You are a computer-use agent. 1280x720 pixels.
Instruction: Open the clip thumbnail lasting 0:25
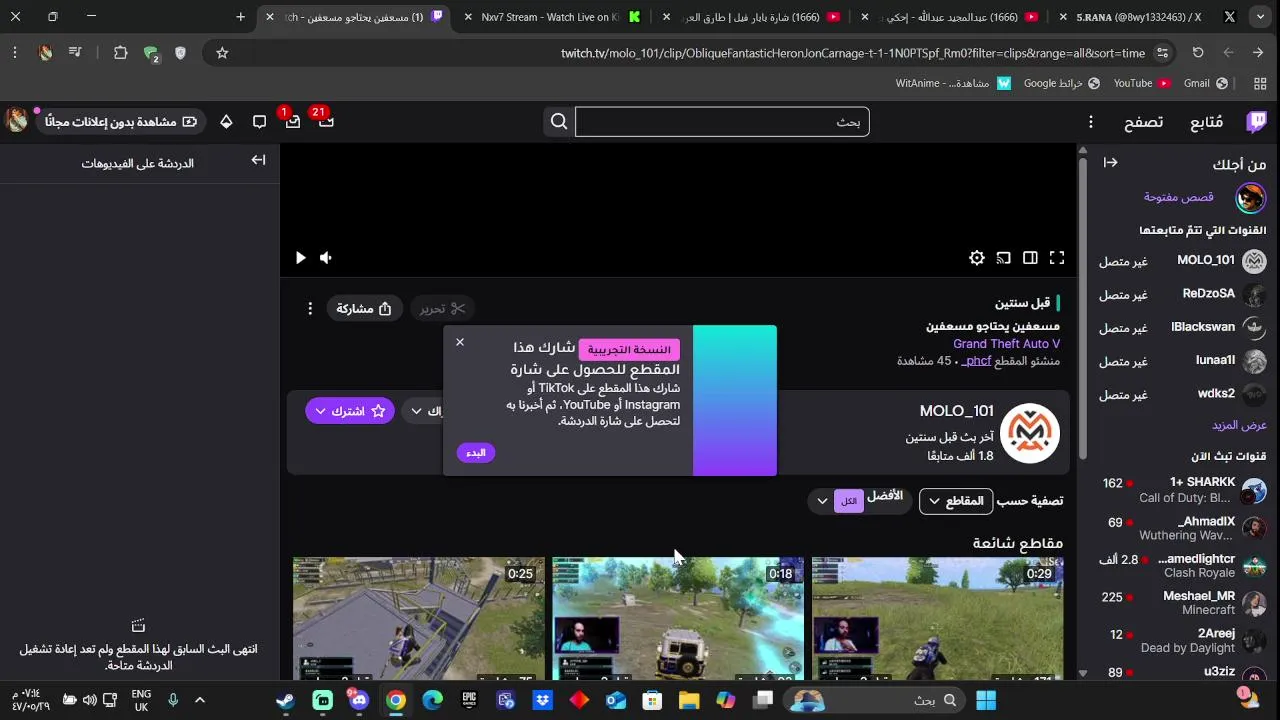coord(419,620)
